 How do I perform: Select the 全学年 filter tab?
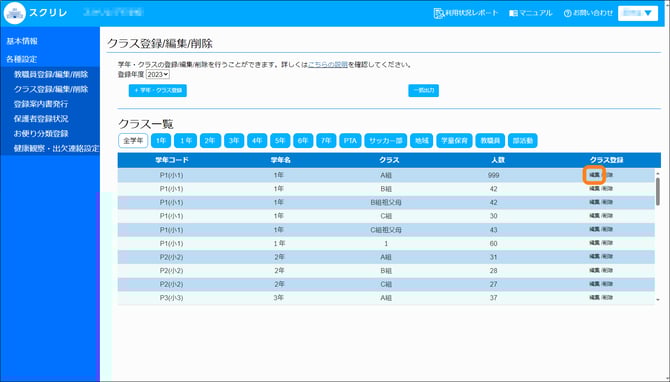coord(133,141)
